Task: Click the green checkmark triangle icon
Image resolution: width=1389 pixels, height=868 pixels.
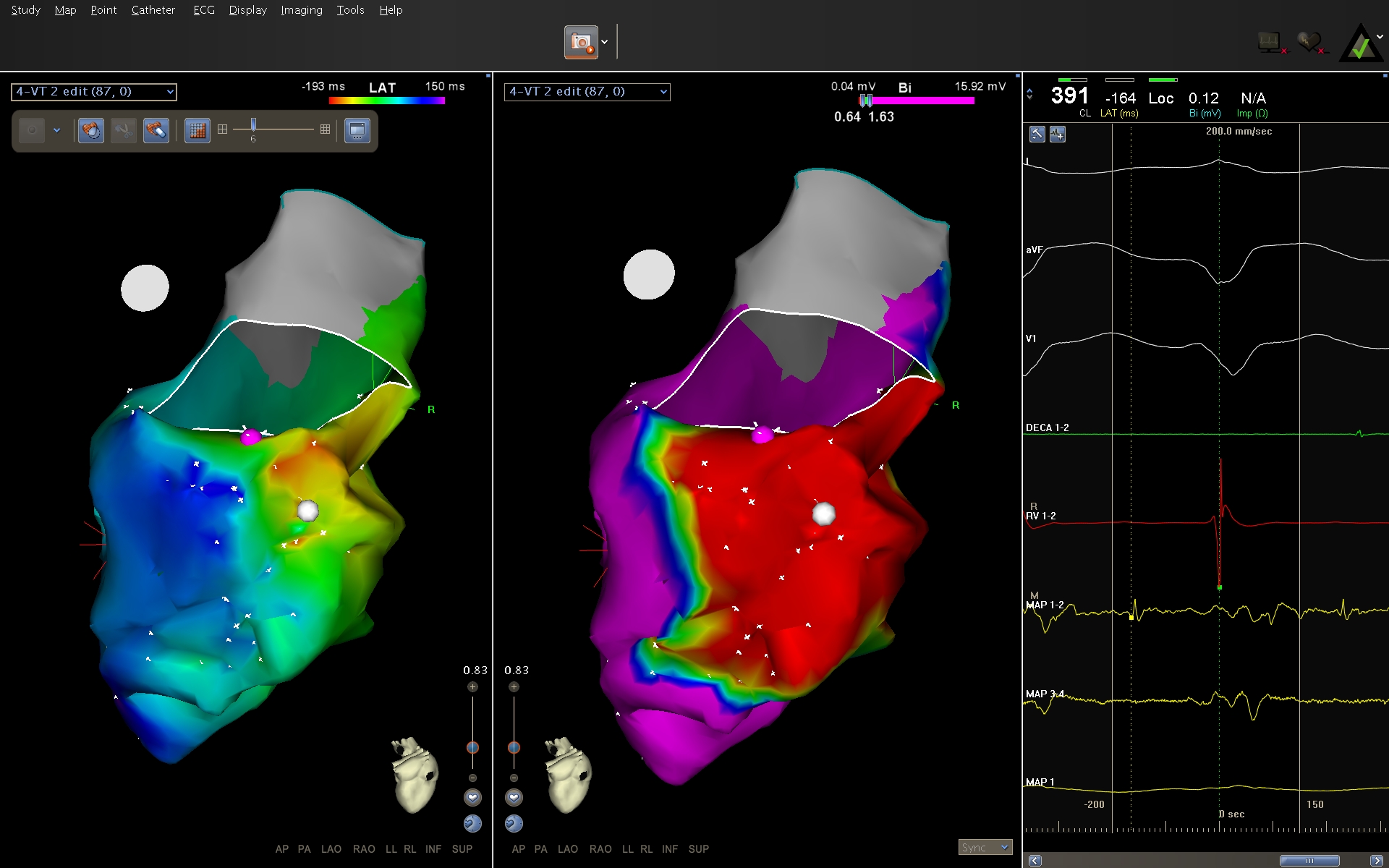Action: 1361,45
